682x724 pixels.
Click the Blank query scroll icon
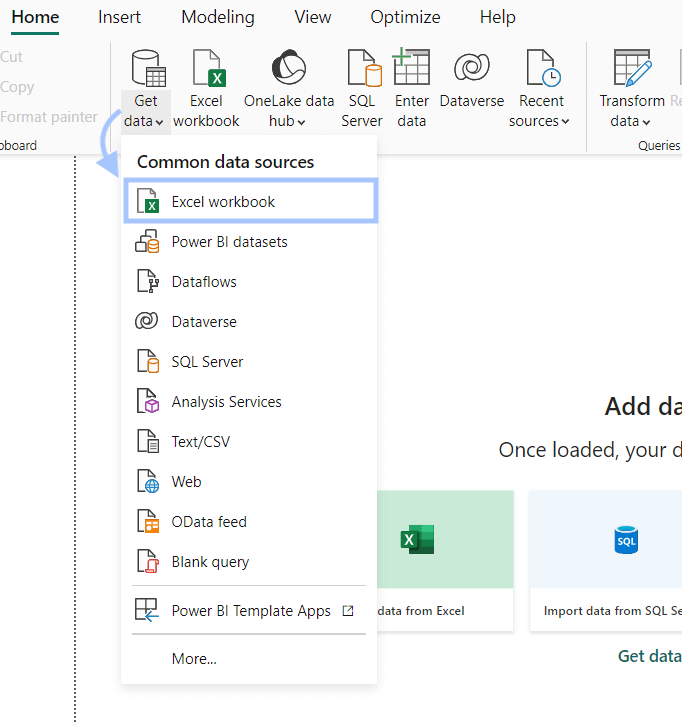click(148, 561)
